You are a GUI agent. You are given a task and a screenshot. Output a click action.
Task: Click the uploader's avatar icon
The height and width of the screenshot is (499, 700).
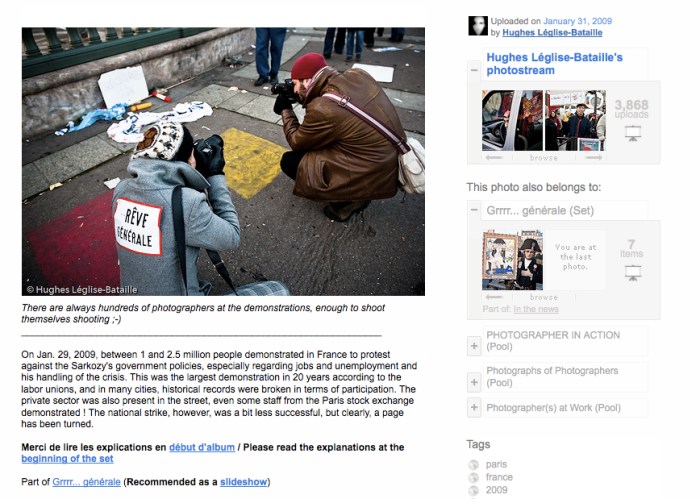(x=478, y=26)
